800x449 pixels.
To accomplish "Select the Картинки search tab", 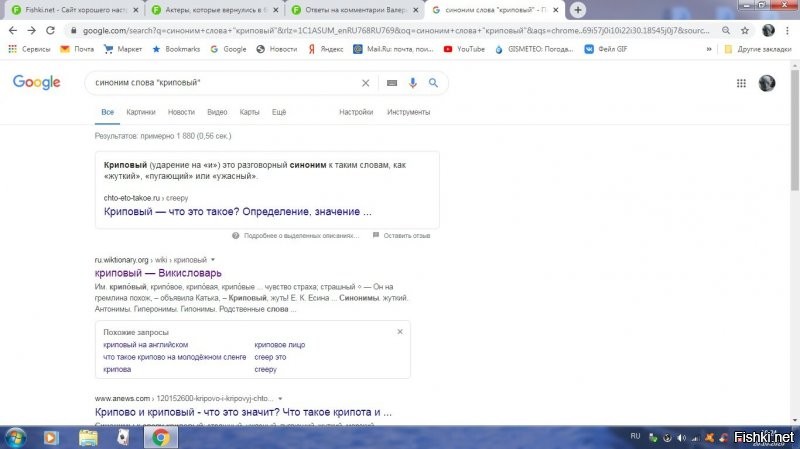I will pyautogui.click(x=141, y=112).
